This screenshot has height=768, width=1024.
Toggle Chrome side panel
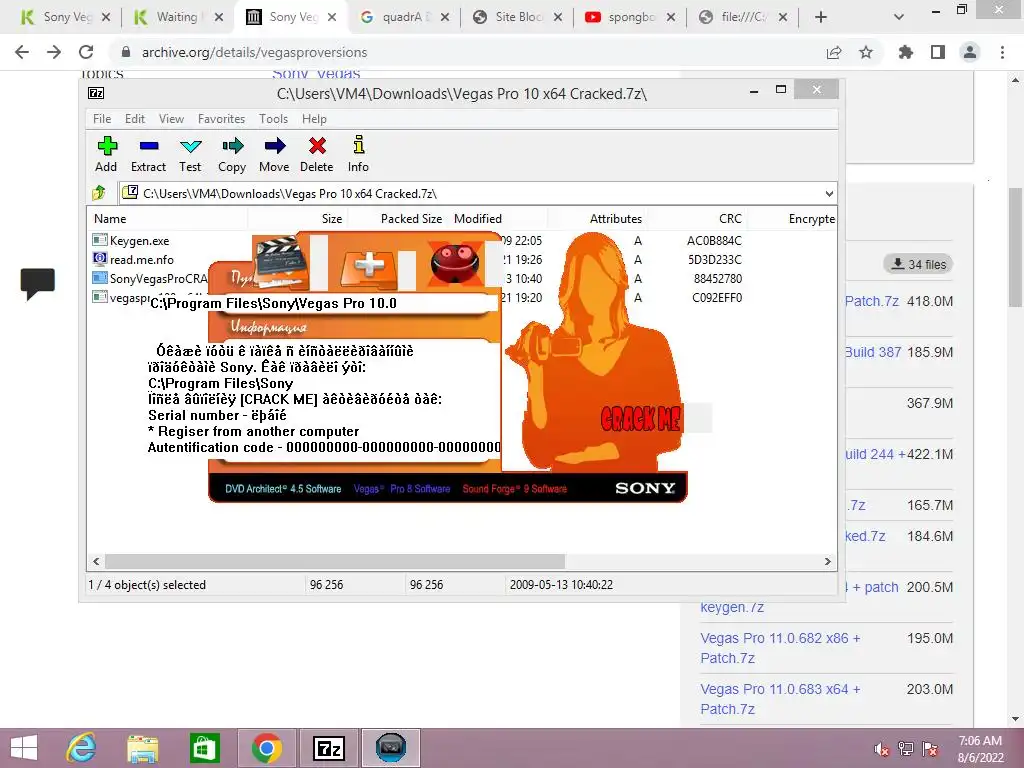[x=938, y=52]
